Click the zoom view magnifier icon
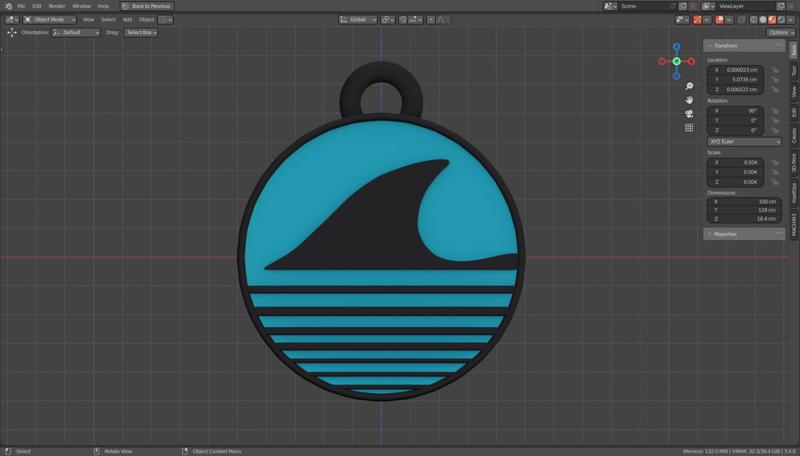This screenshot has width=800, height=456. pyautogui.click(x=689, y=86)
